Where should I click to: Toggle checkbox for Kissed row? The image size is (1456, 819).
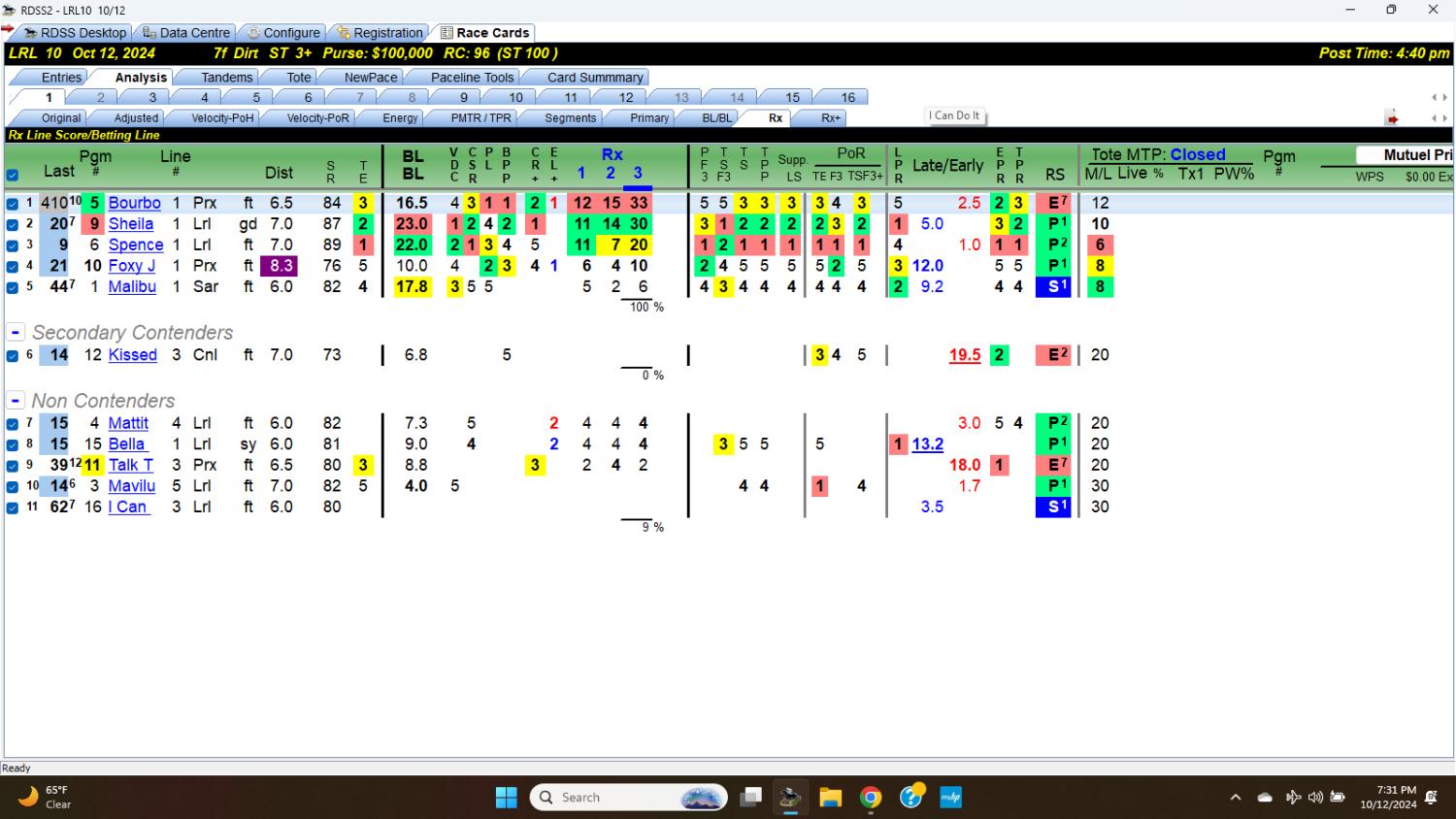[13, 355]
